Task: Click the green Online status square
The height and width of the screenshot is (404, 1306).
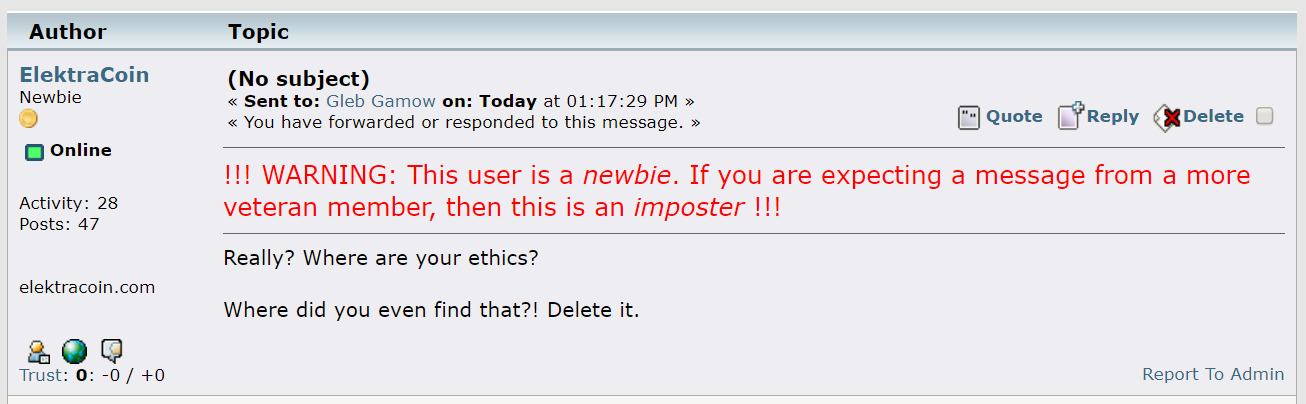Action: pyautogui.click(x=35, y=152)
